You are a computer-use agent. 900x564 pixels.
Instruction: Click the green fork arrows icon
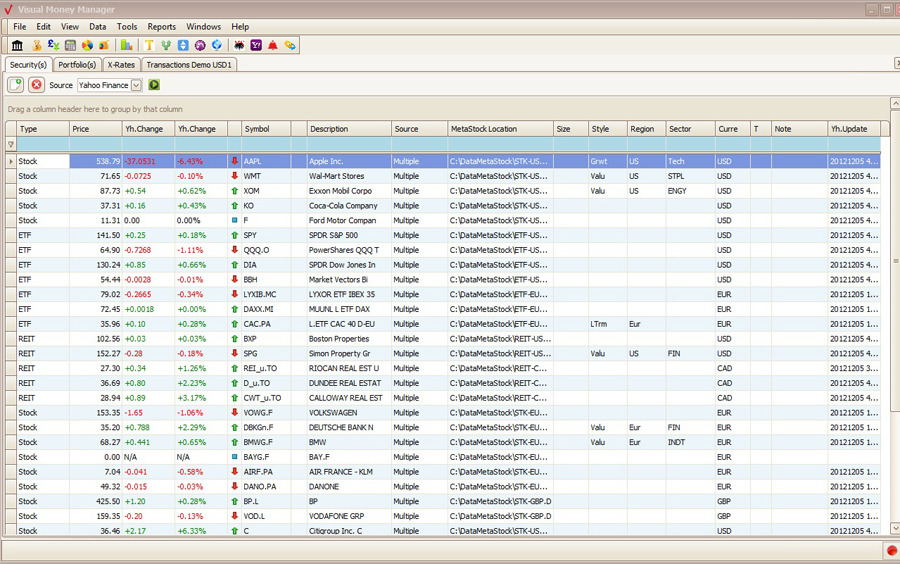[166, 45]
